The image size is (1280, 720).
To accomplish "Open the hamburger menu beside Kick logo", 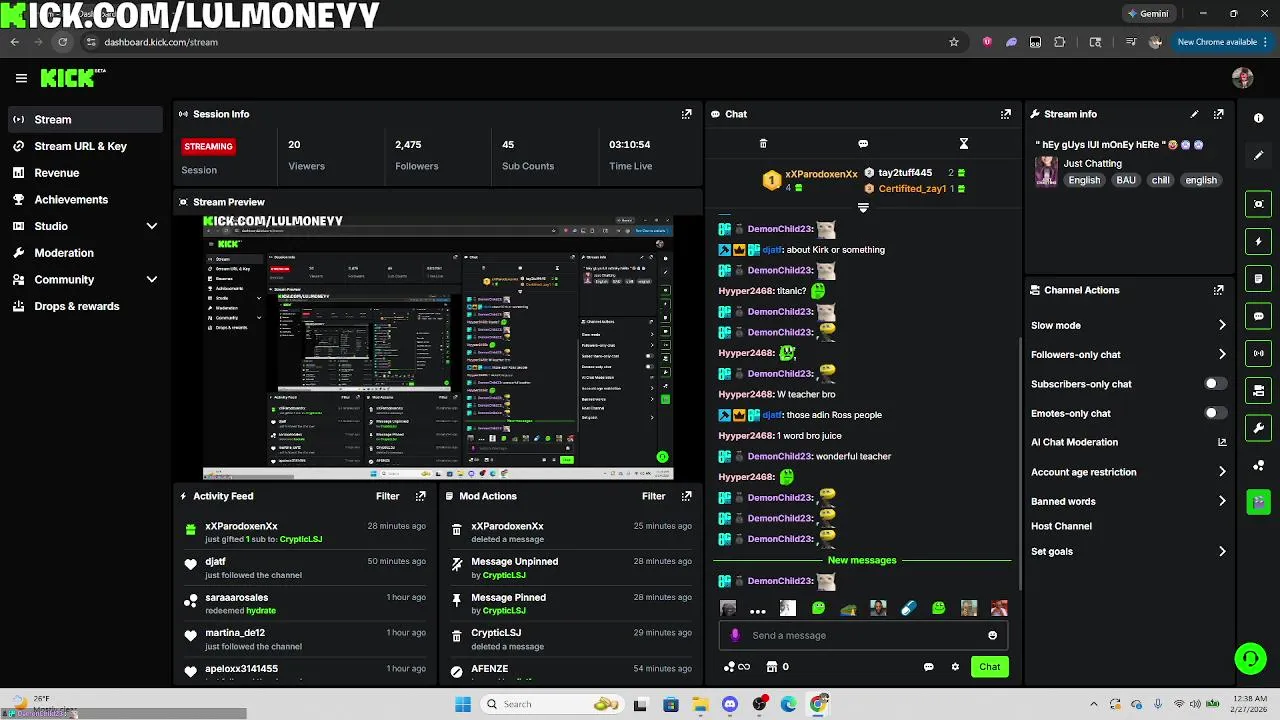I will click(x=21, y=78).
